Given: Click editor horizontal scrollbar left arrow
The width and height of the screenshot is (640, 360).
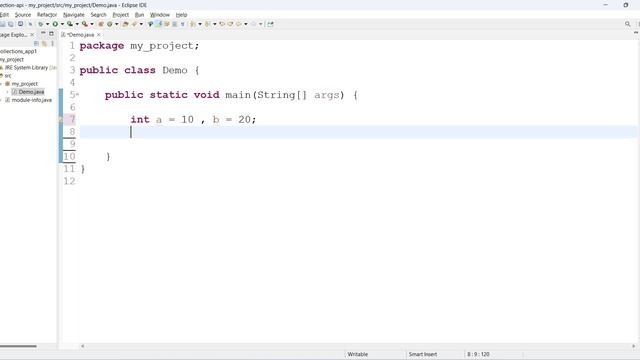Looking at the screenshot, I should (82, 346).
